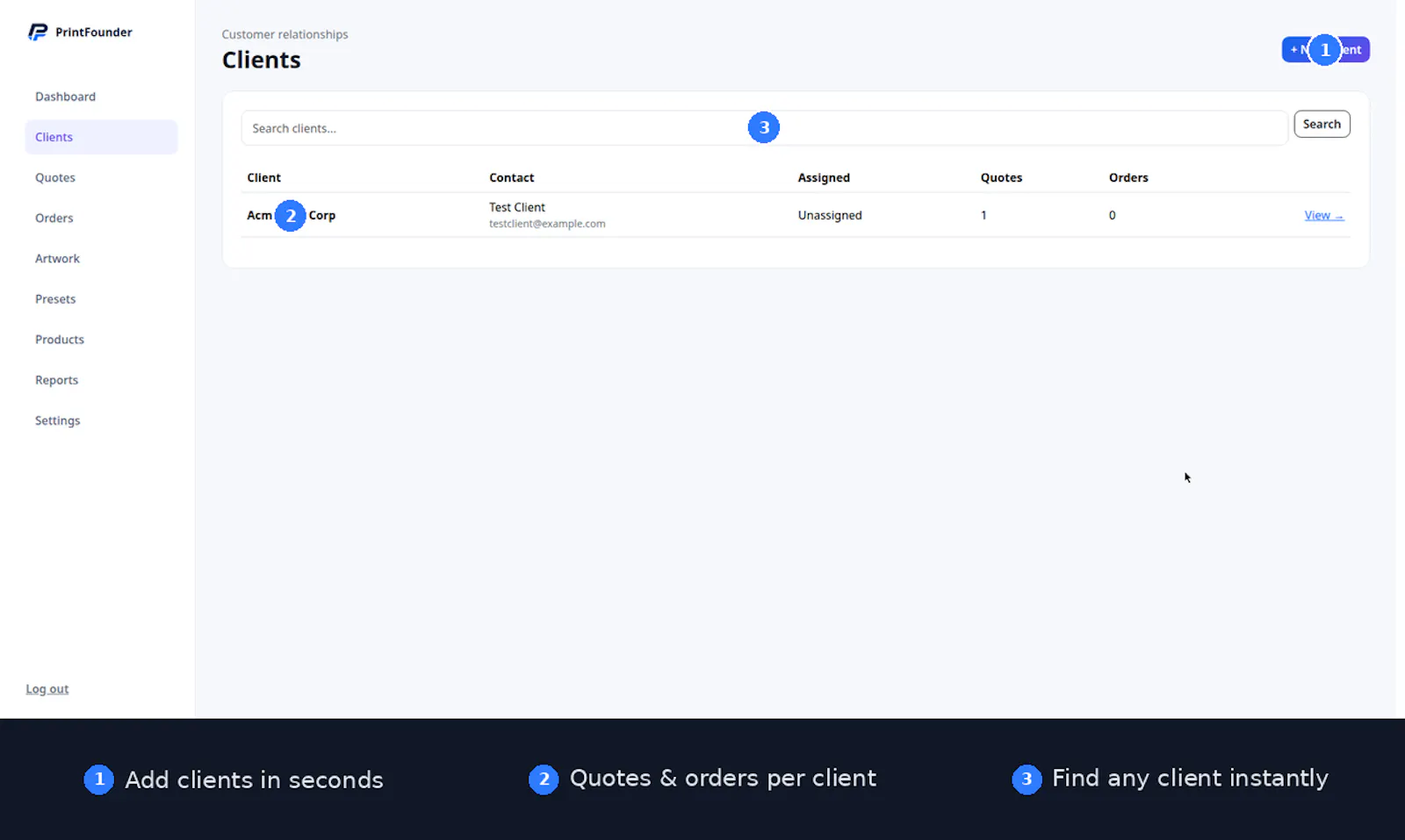Open the View link for Acme Corp
Image resolution: width=1405 pixels, height=840 pixels.
click(1323, 215)
